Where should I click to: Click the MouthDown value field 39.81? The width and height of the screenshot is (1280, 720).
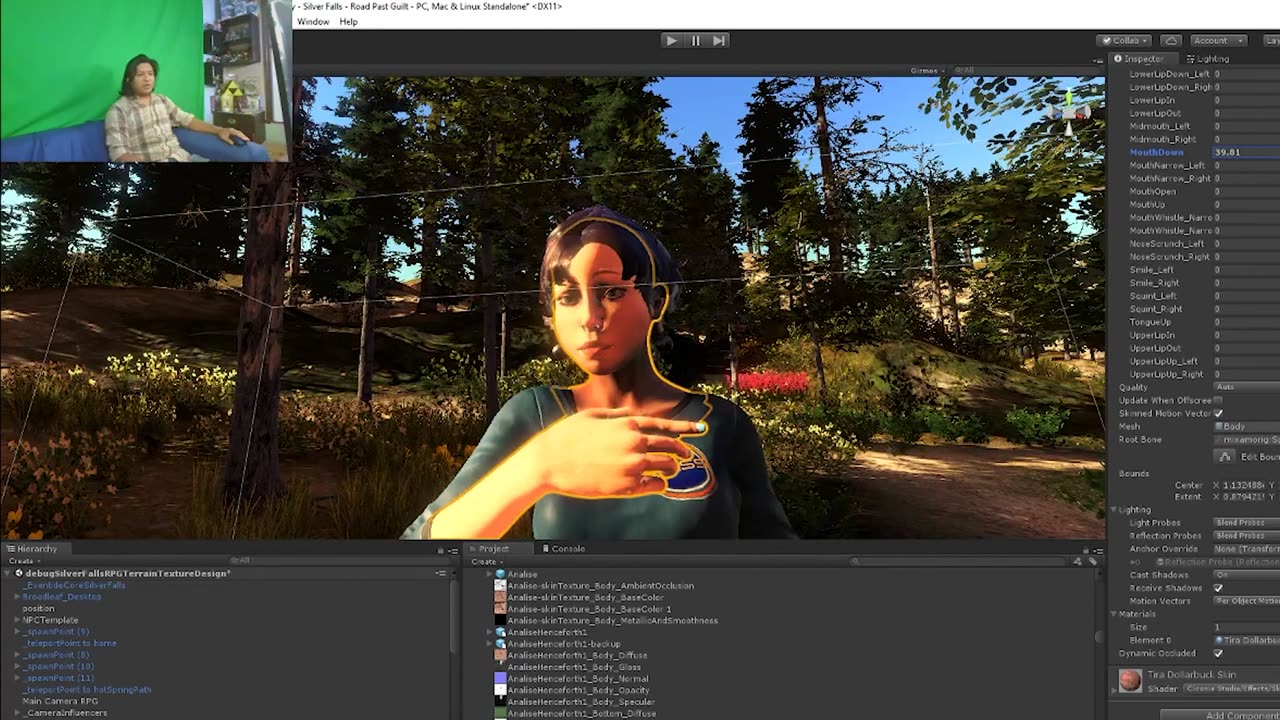(x=1247, y=152)
